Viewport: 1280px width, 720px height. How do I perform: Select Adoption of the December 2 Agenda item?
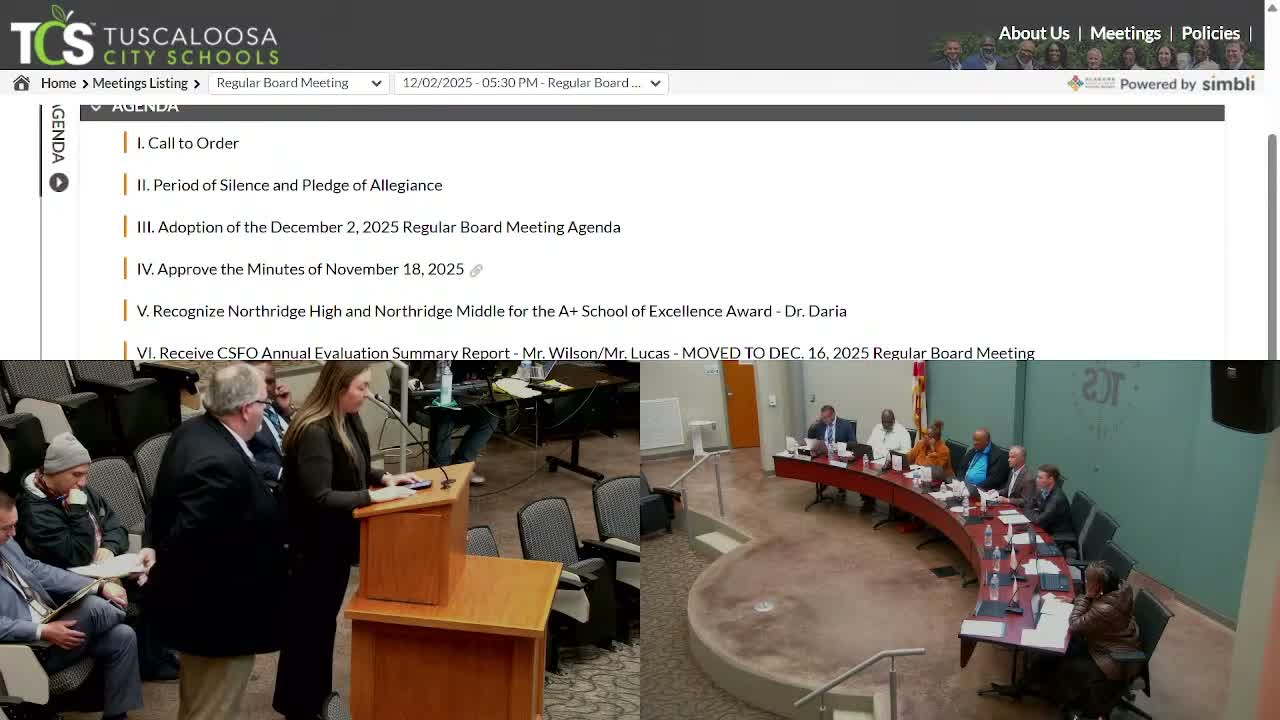click(x=378, y=227)
